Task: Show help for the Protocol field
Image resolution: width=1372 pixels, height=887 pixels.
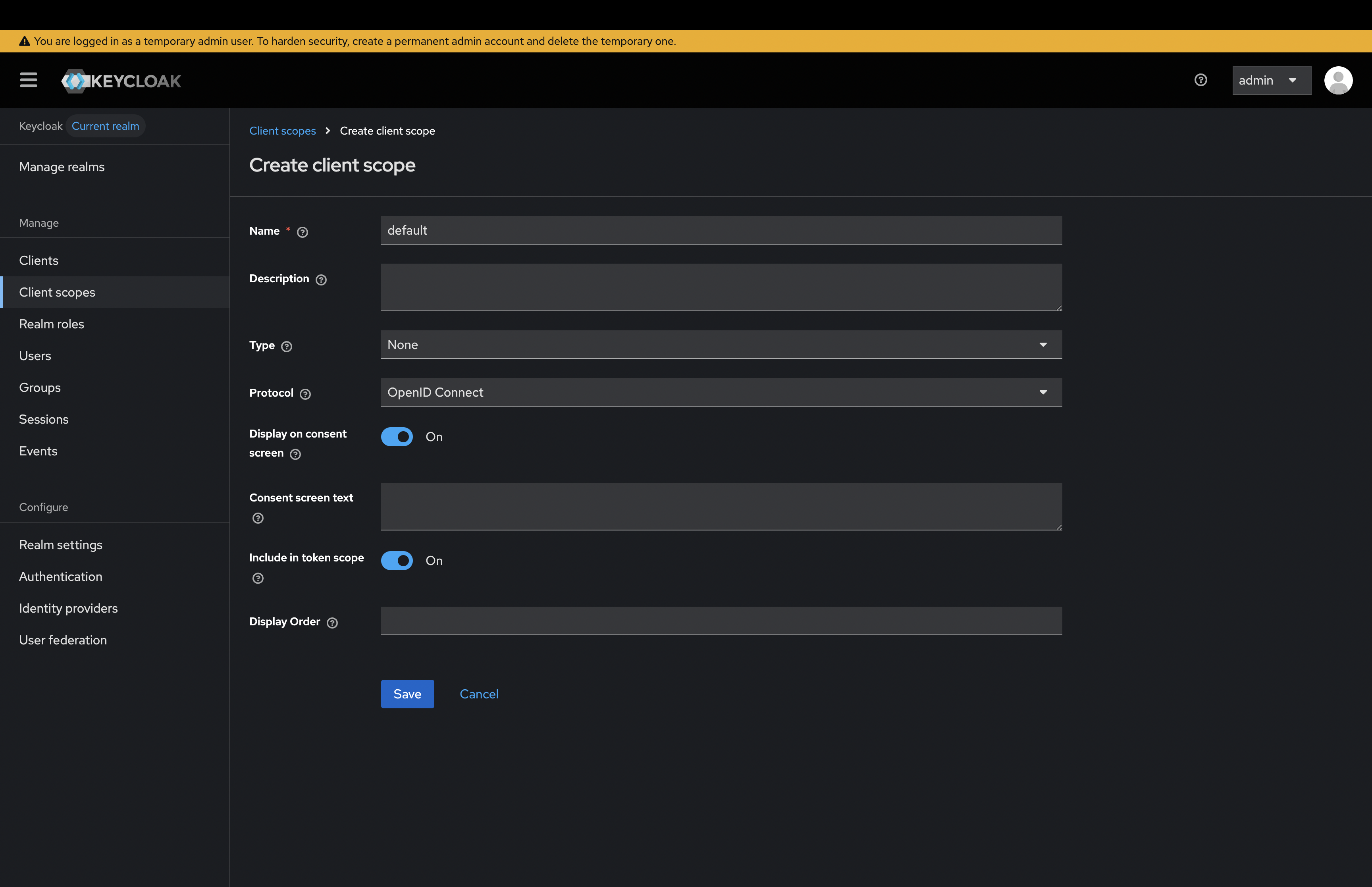Action: pos(306,394)
